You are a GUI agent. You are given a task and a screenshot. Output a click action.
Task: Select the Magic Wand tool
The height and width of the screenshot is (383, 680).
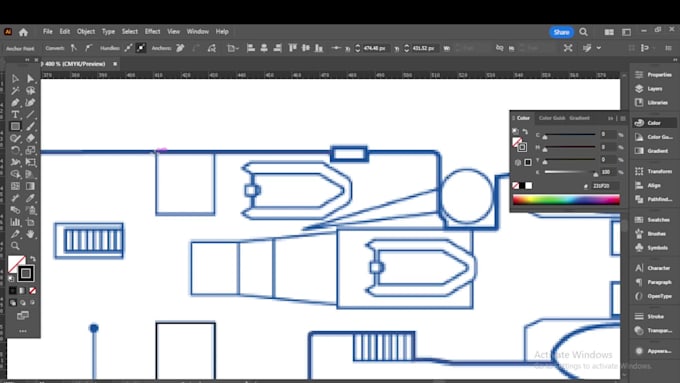(15, 90)
